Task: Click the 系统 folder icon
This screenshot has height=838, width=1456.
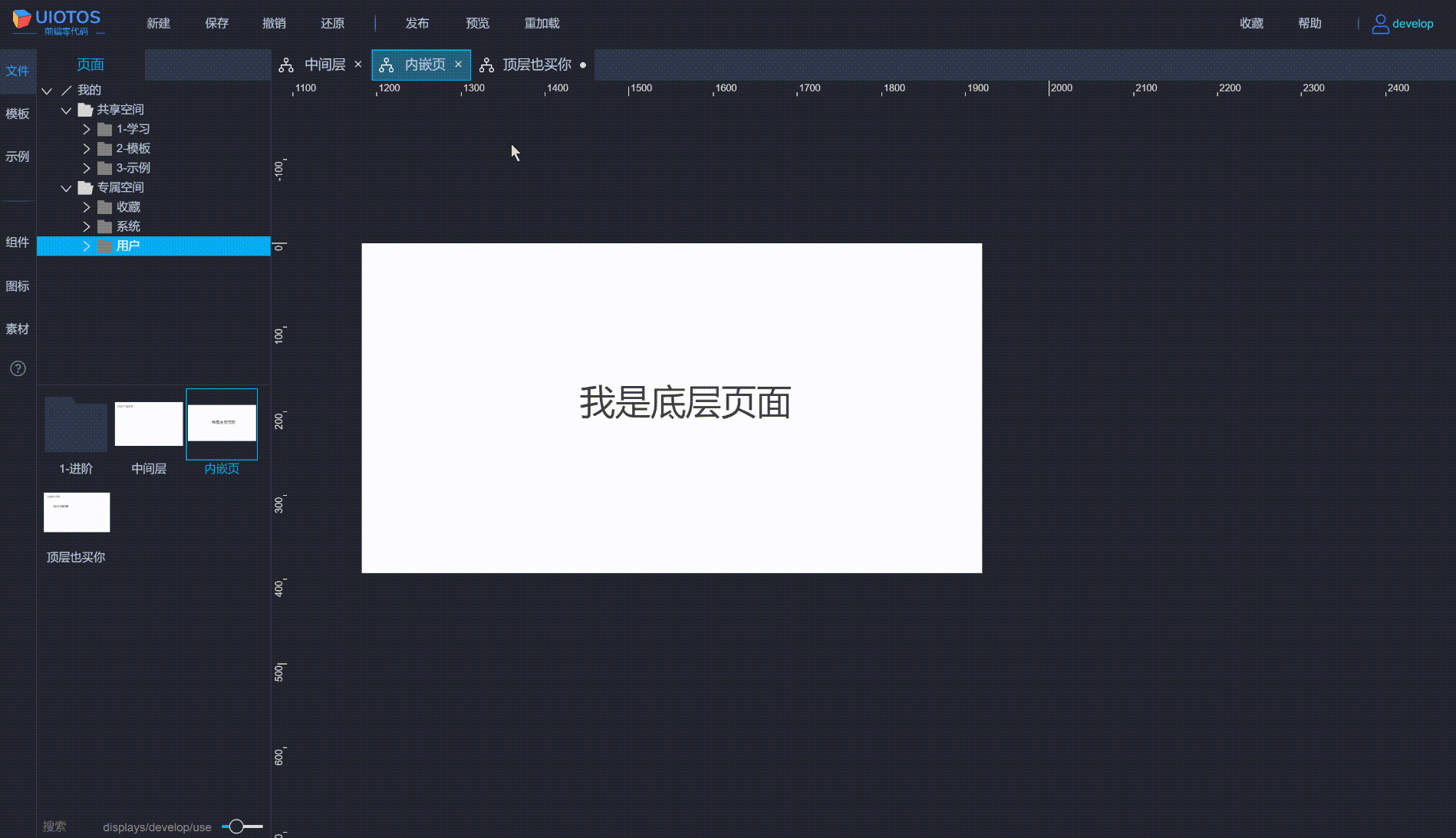Action: (105, 226)
